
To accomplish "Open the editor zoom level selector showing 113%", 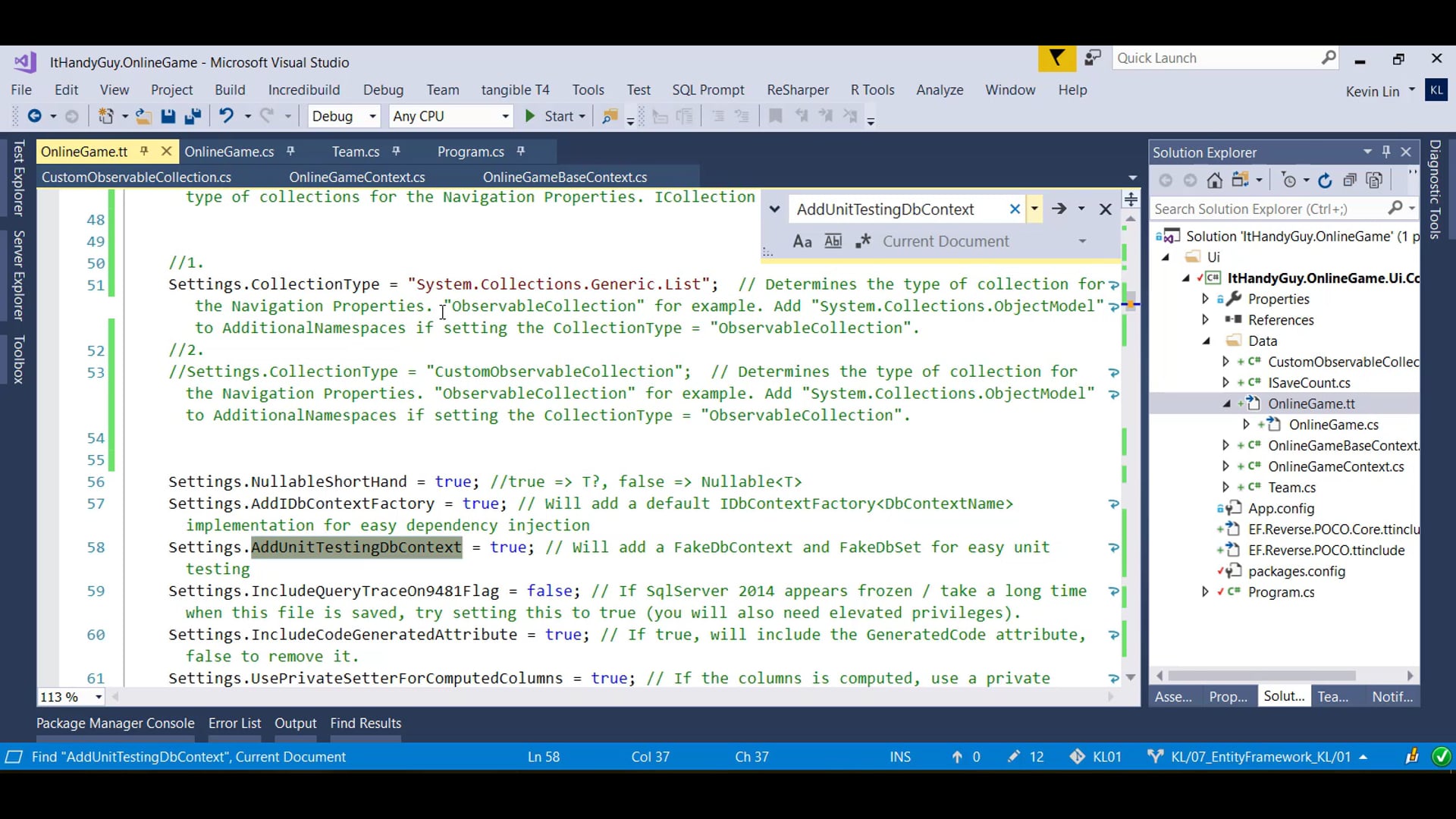I will click(x=71, y=696).
